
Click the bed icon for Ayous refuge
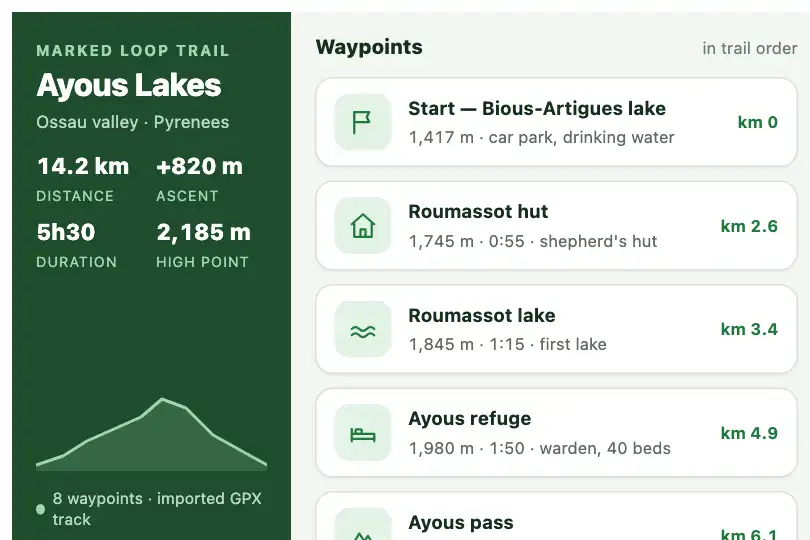[363, 433]
